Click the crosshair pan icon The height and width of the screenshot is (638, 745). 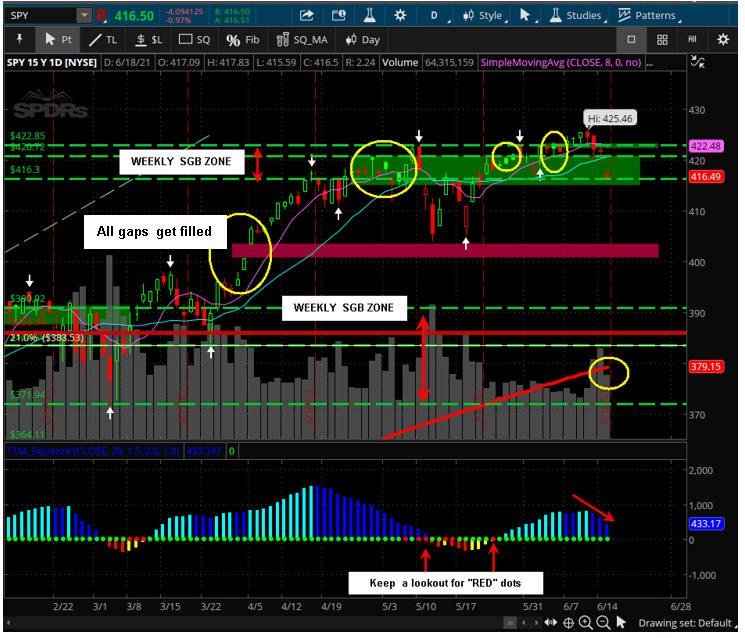(x=568, y=622)
